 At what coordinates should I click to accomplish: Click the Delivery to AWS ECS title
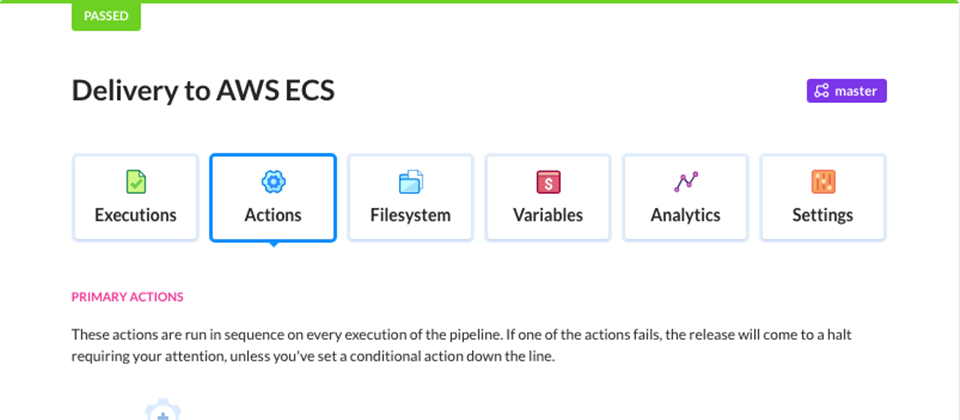point(203,91)
